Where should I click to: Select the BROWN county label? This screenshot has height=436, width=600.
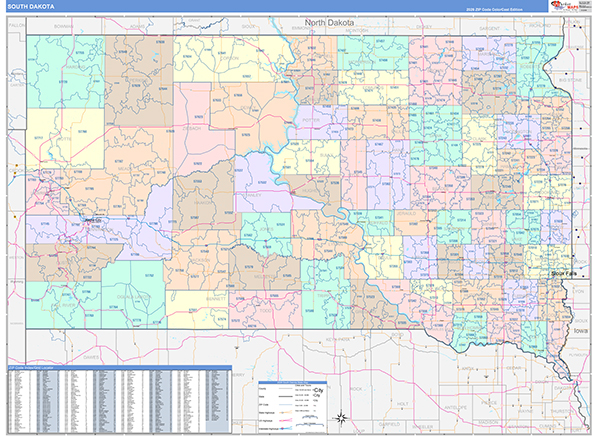pos(436,72)
